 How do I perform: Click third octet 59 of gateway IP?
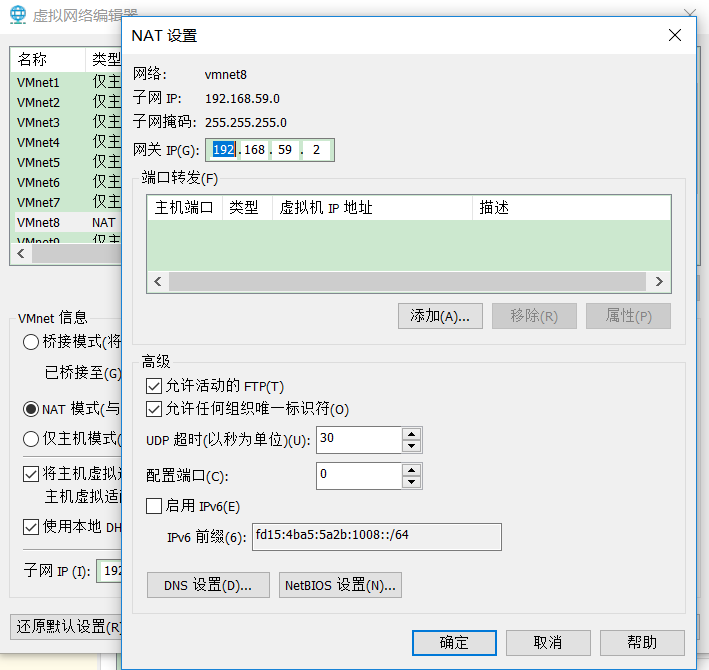285,150
